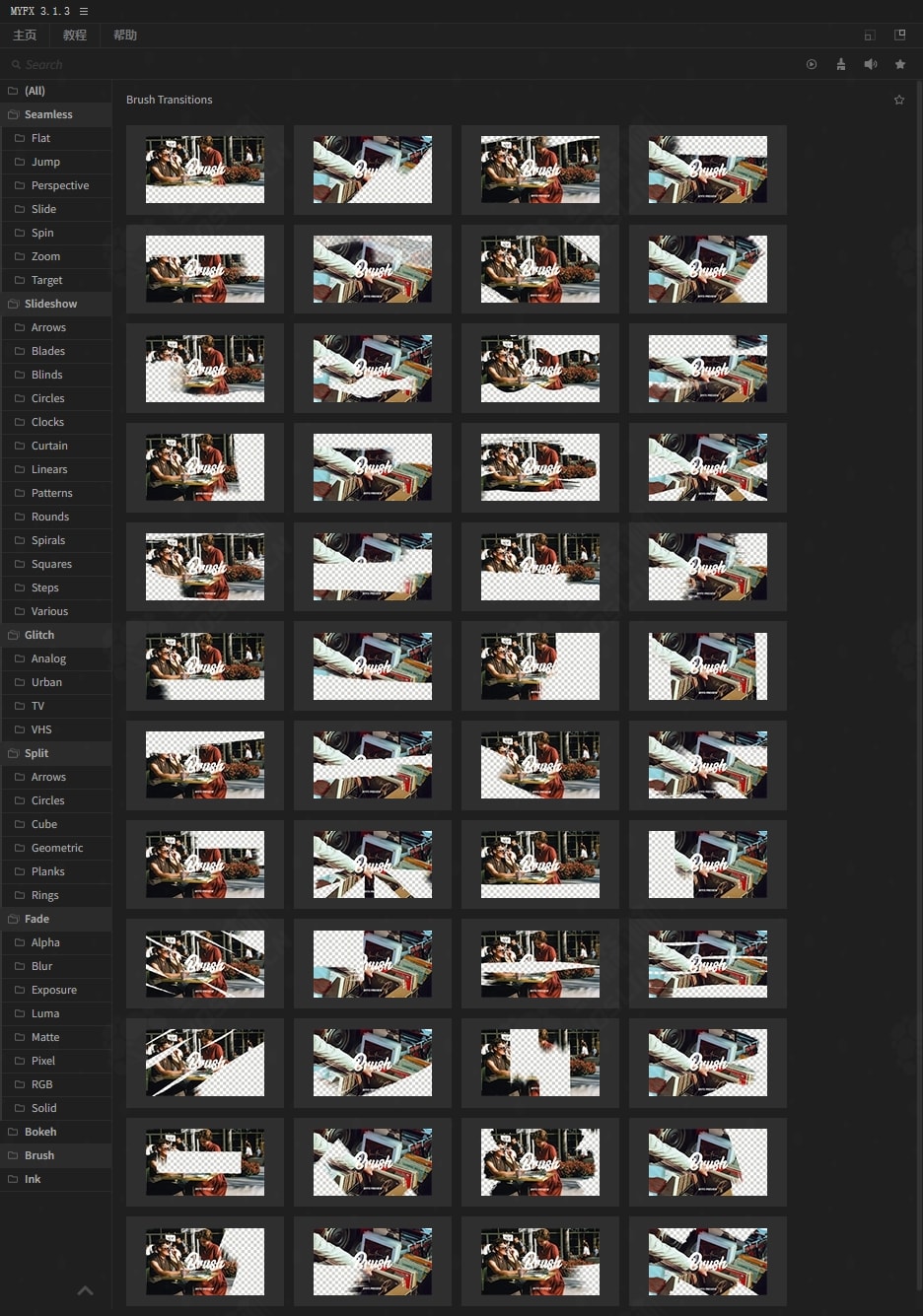
Task: Click the folder icon next to Various
Action: click(20, 611)
